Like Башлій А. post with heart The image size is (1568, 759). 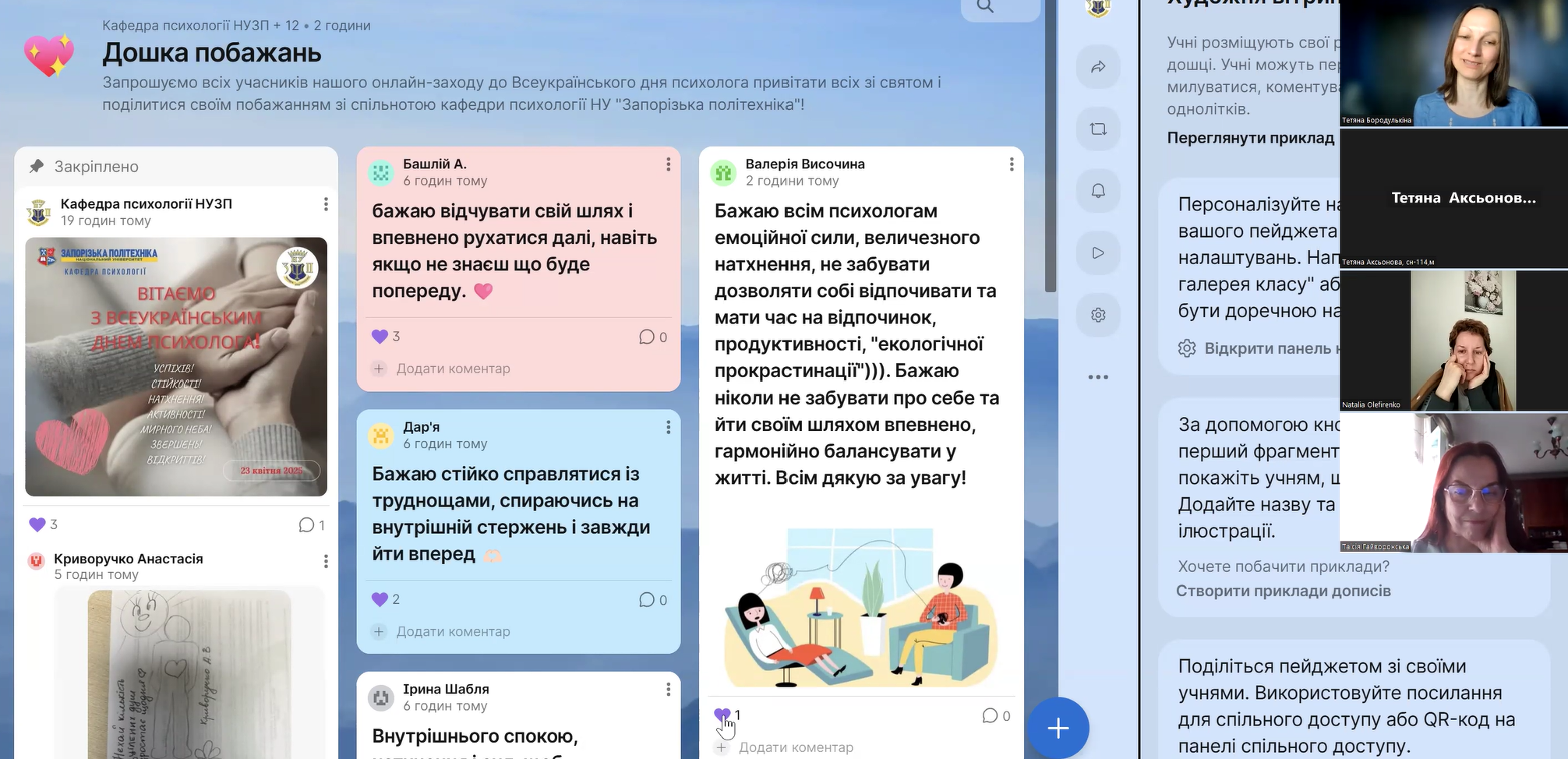click(380, 337)
